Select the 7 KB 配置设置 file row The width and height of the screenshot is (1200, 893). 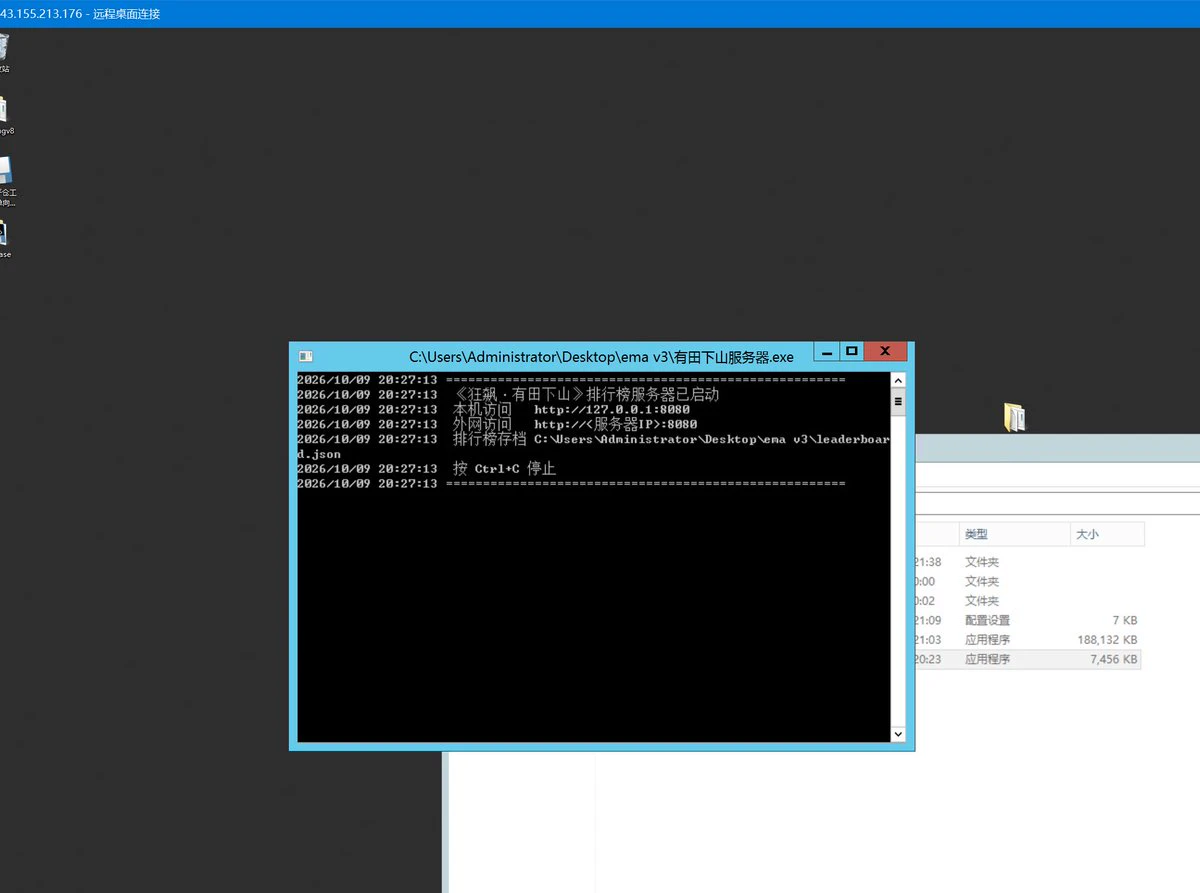pos(1026,620)
